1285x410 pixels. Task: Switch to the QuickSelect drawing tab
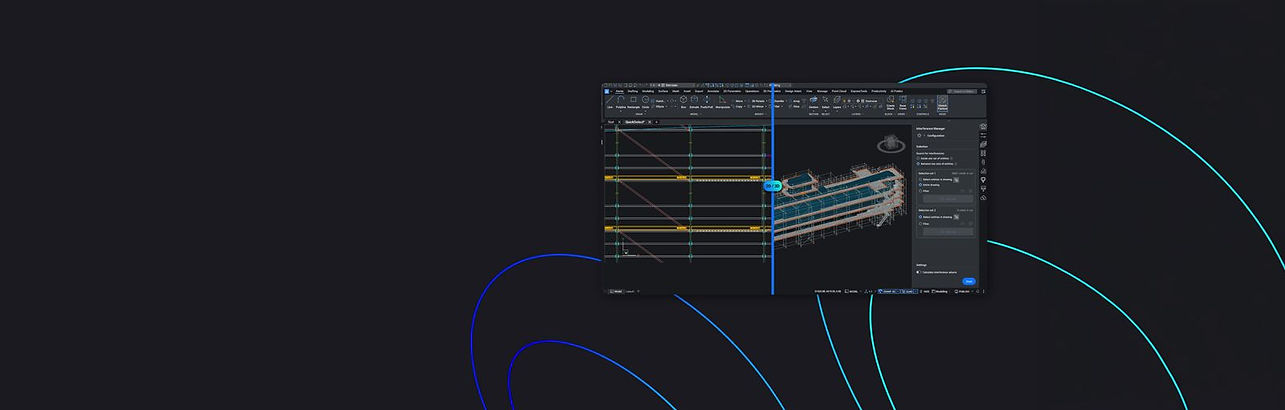[635, 122]
